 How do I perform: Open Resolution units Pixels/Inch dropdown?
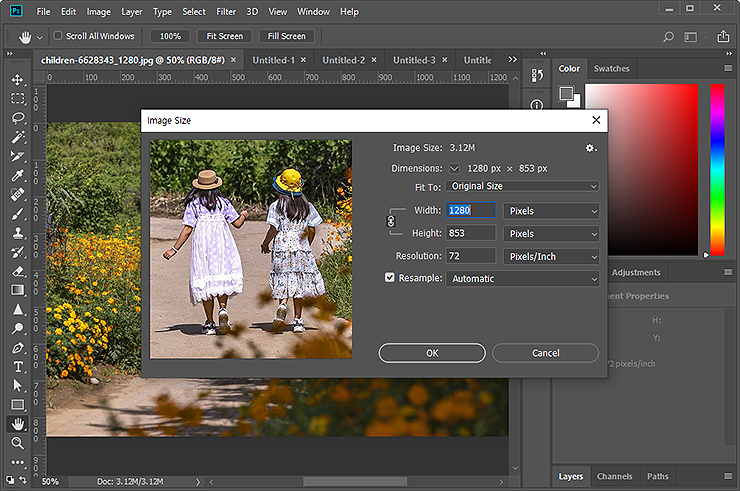pyautogui.click(x=551, y=256)
